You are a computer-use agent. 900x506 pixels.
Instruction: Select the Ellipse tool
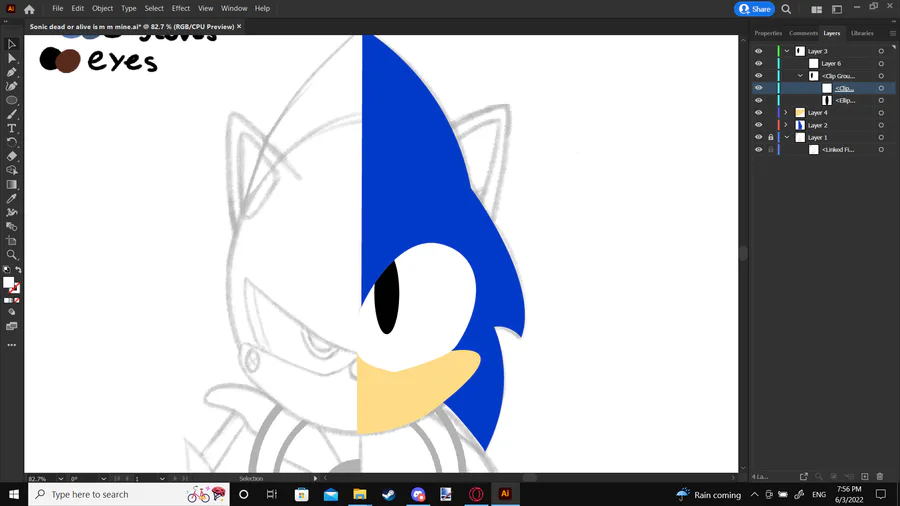pos(11,100)
